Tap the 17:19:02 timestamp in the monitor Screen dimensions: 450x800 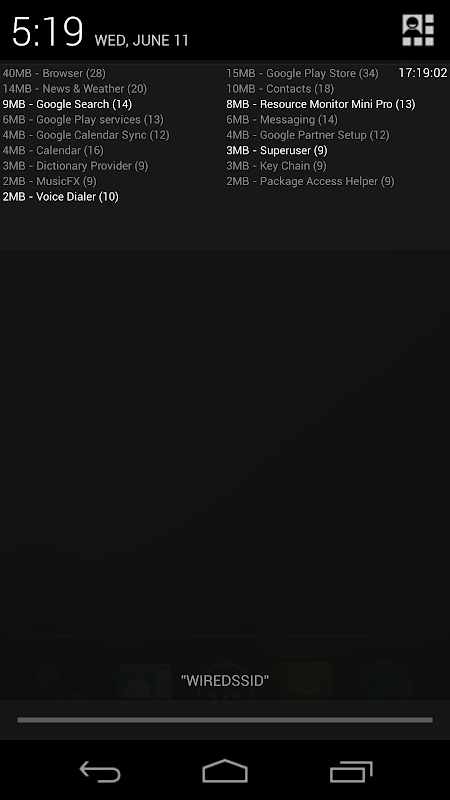tap(422, 73)
